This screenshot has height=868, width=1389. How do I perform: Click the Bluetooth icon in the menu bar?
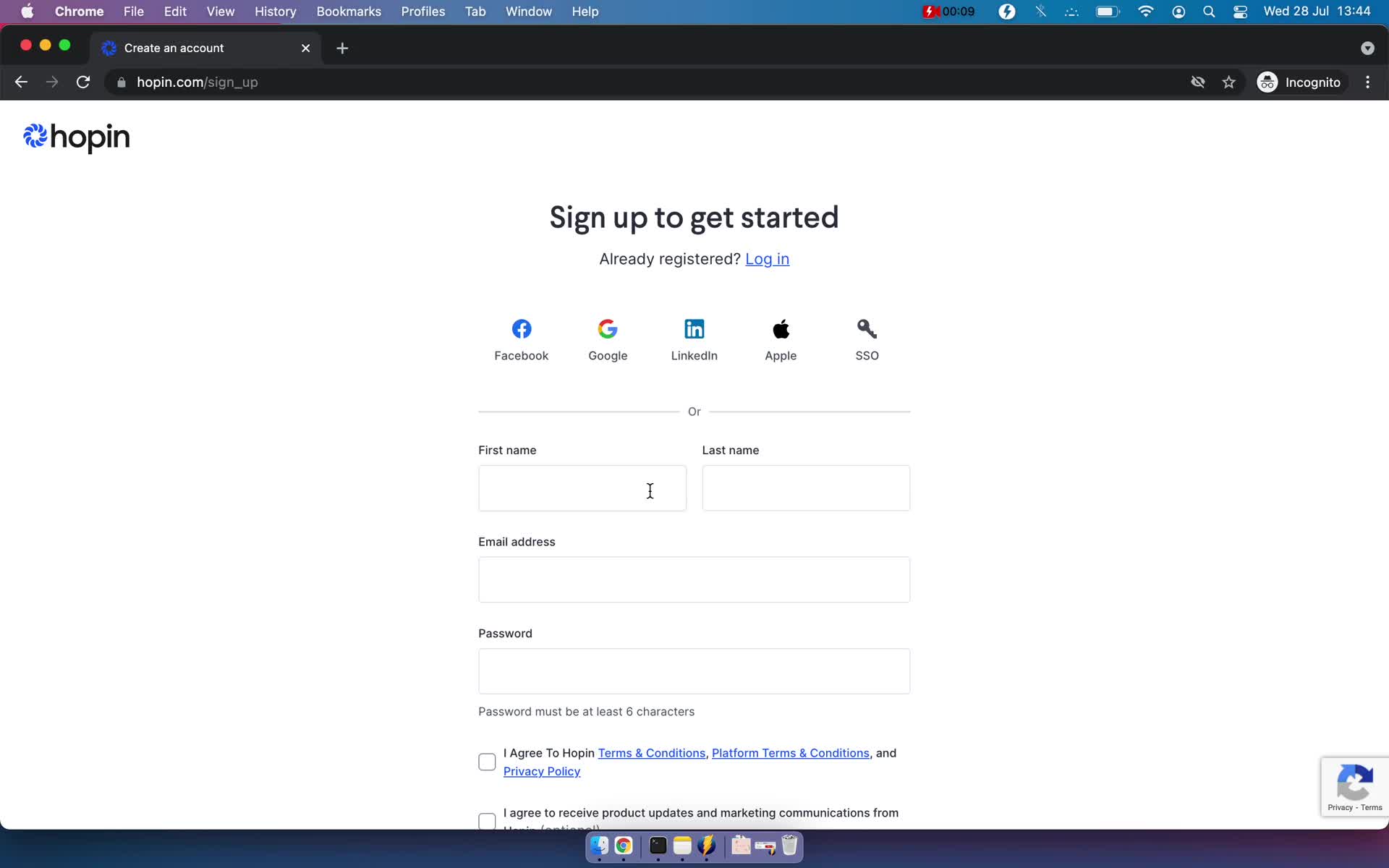coord(1040,12)
